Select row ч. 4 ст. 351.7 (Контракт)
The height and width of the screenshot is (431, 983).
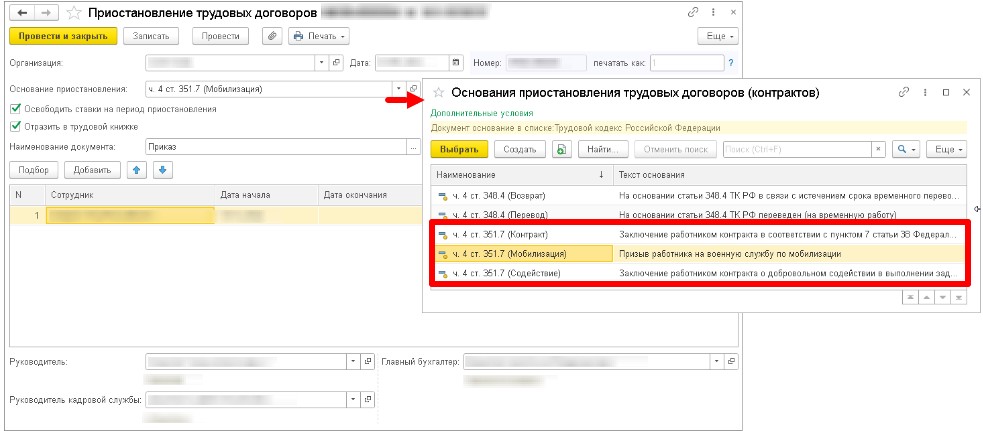[698, 234]
